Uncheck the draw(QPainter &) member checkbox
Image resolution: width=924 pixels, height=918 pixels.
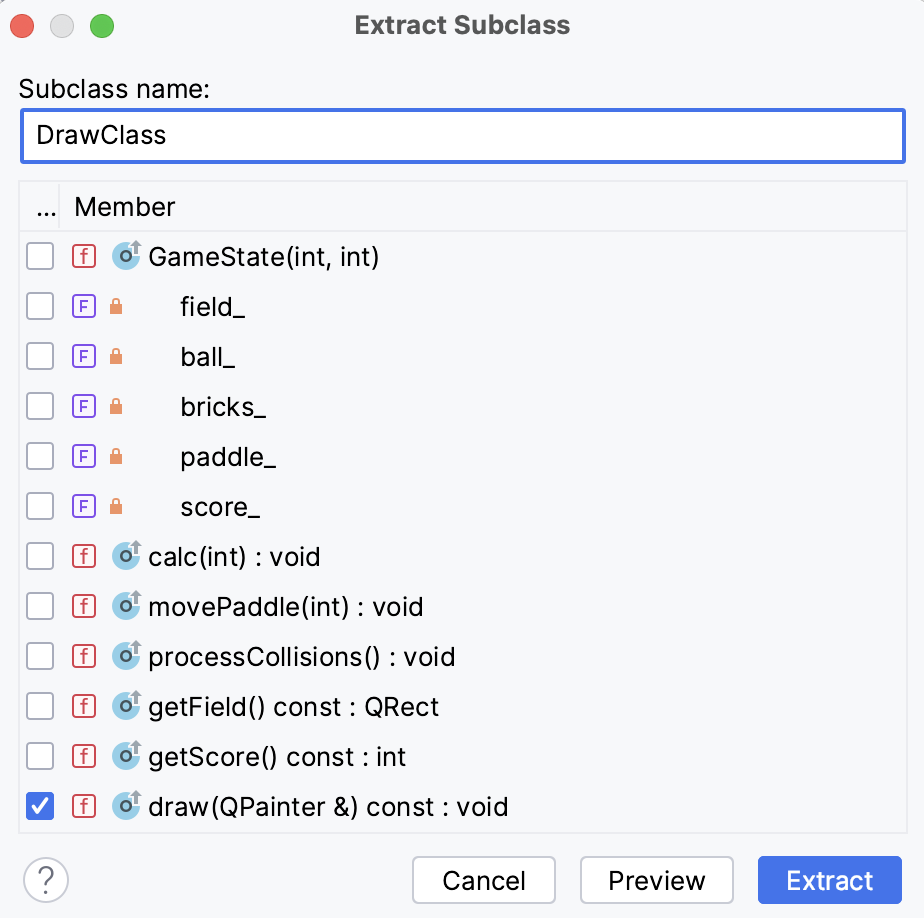[x=40, y=806]
